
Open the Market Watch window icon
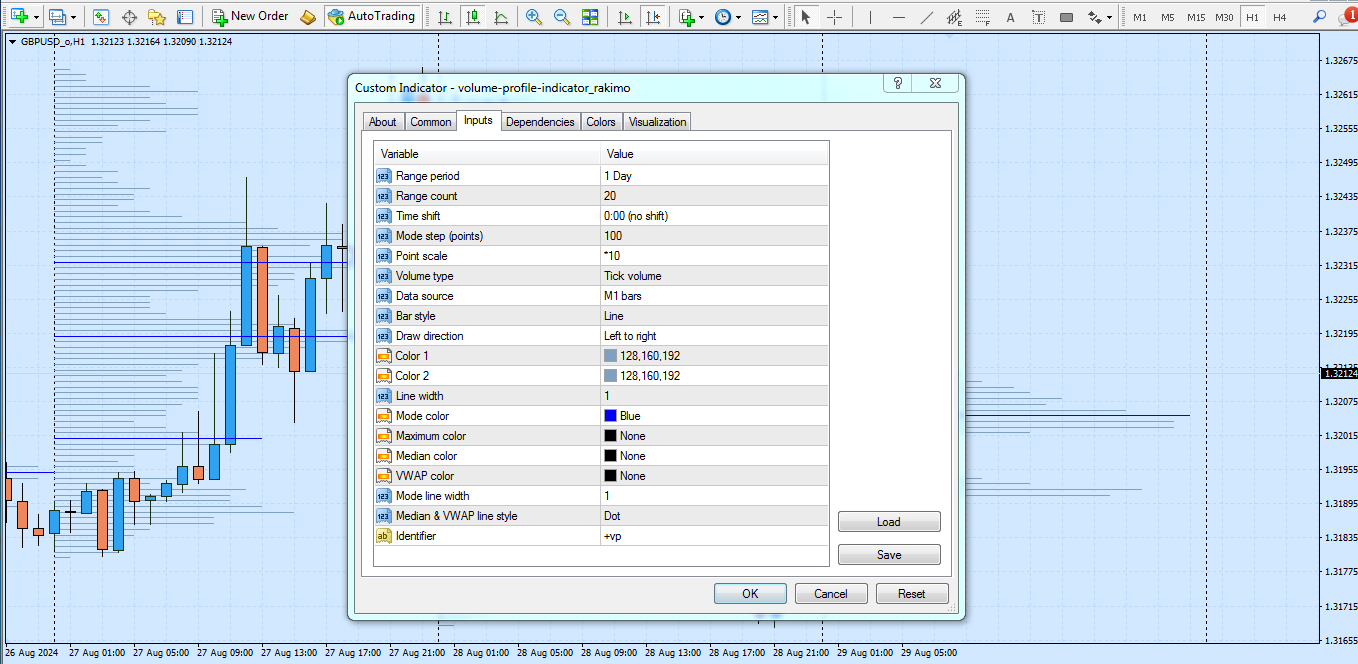(101, 17)
